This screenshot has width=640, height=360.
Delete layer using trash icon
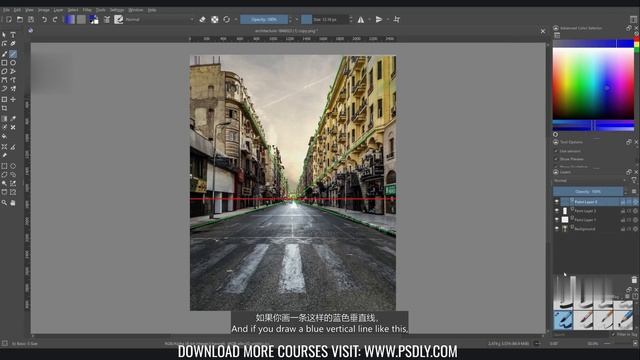point(634,280)
